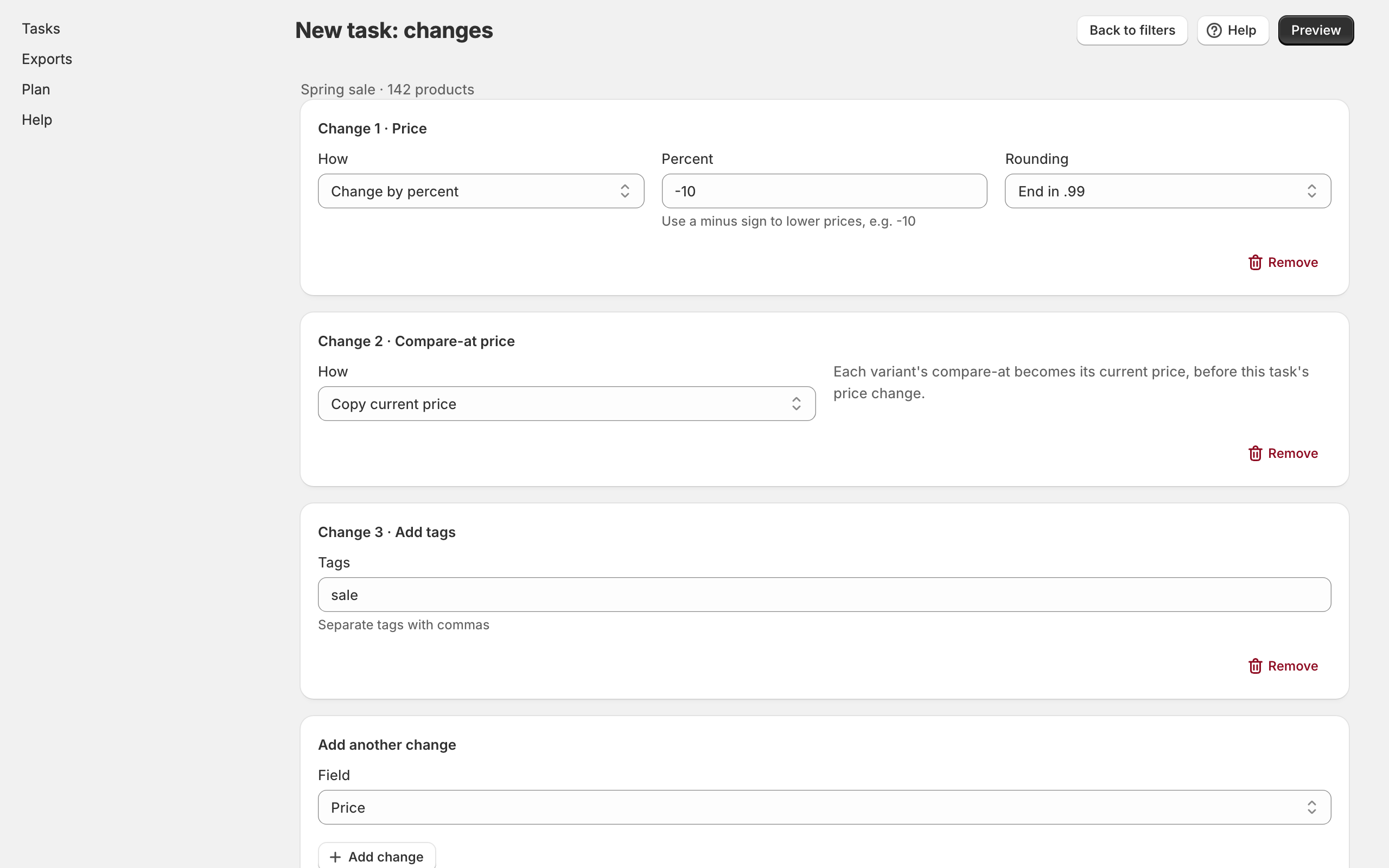The image size is (1389, 868).
Task: Go to Tasks in the sidebar
Action: click(x=41, y=29)
